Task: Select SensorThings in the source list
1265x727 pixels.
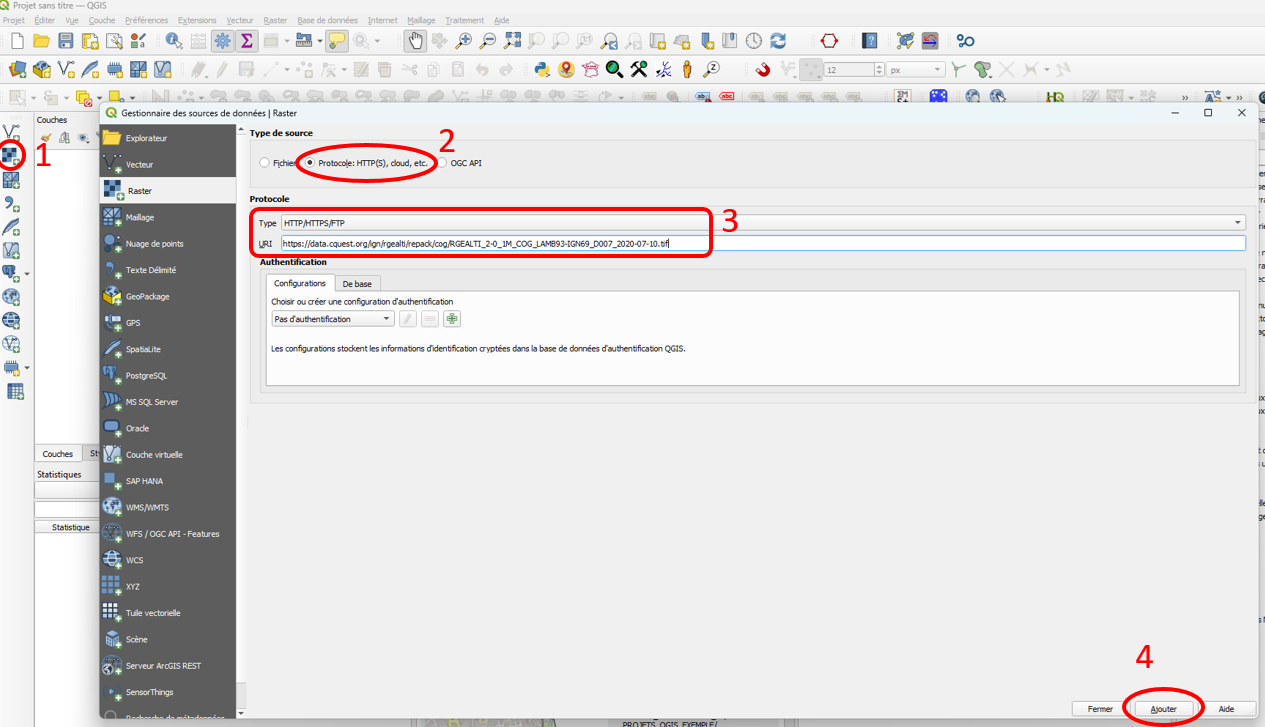Action: point(168,692)
